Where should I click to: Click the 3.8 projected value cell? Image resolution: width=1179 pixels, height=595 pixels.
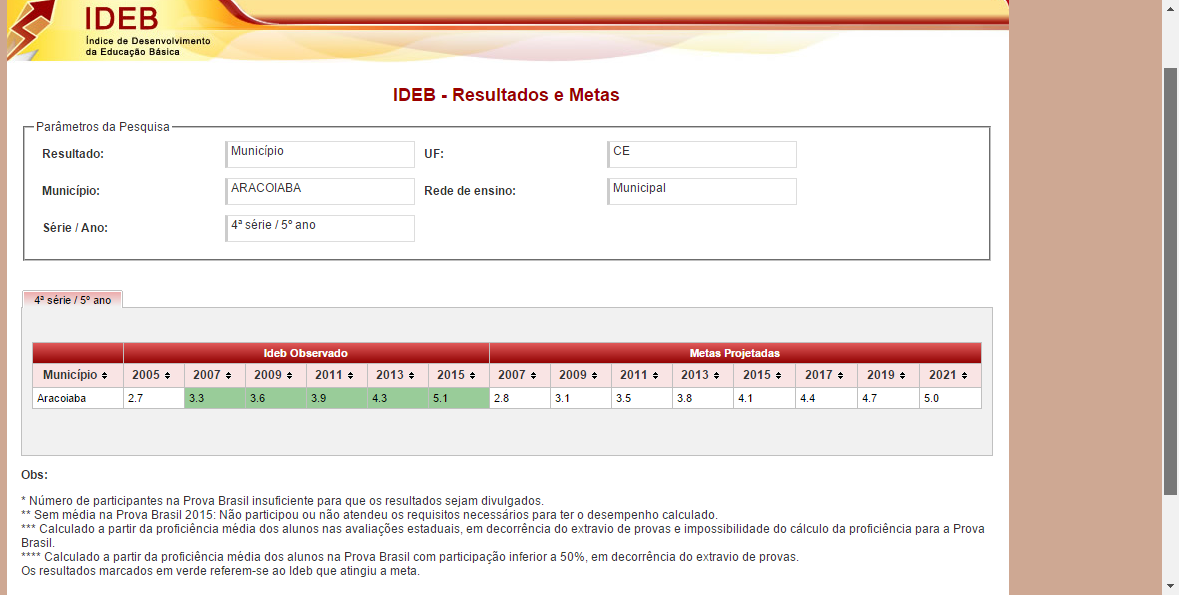tap(703, 398)
